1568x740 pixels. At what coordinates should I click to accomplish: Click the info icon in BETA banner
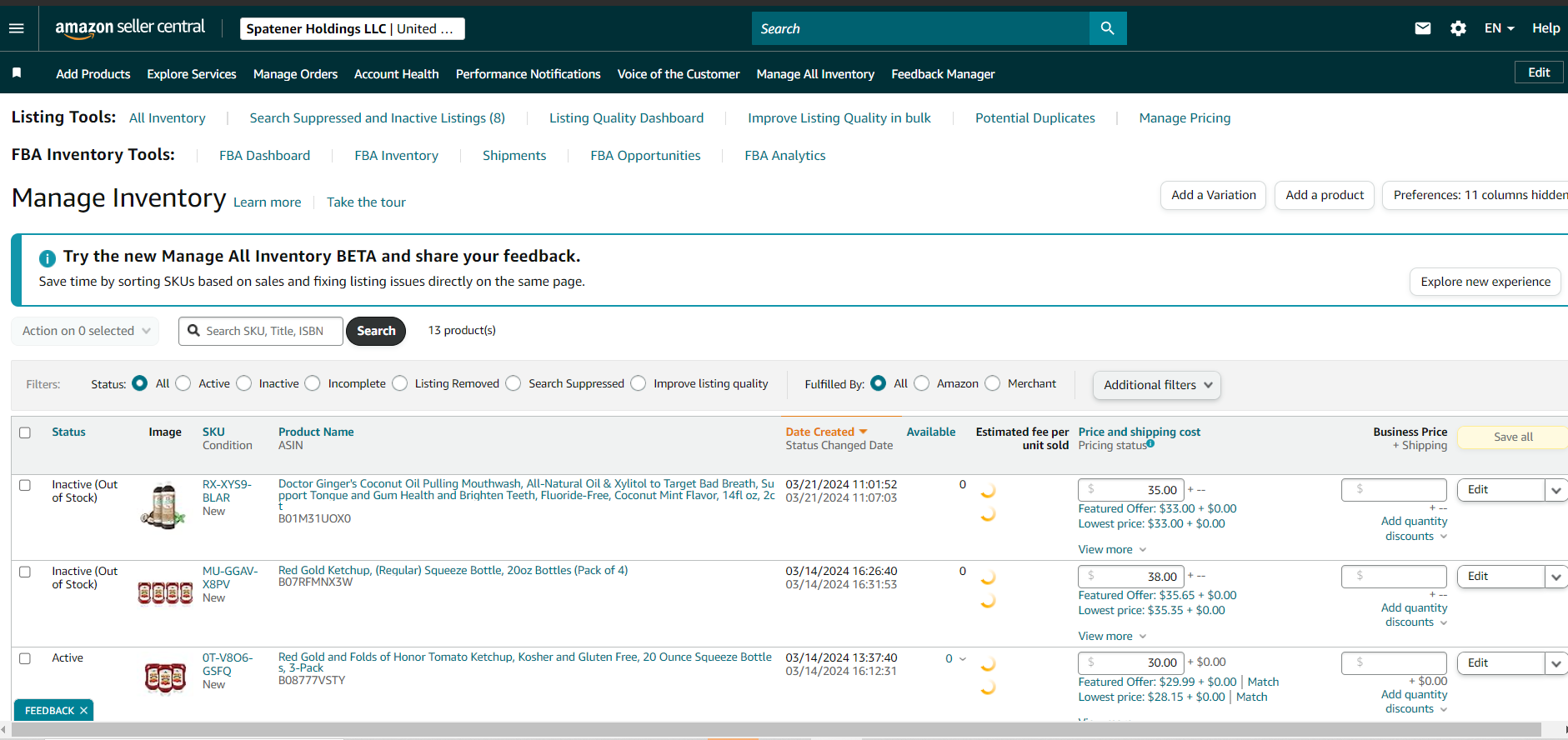[48, 258]
